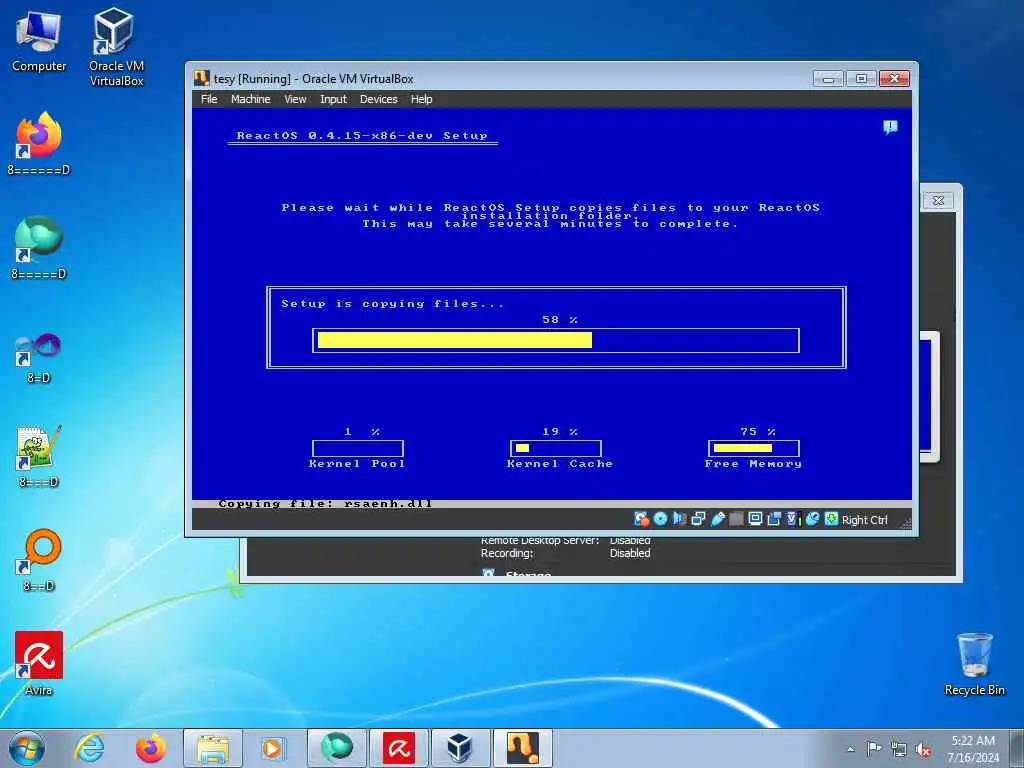Image resolution: width=1024 pixels, height=768 pixels.
Task: Click the mouse integration status icon
Action: point(812,519)
